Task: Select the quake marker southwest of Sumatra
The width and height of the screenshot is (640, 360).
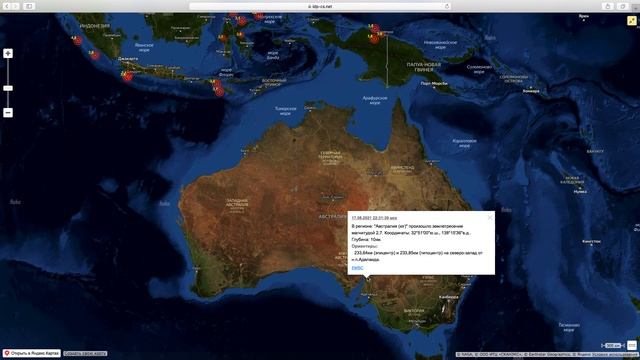Action: click(95, 55)
